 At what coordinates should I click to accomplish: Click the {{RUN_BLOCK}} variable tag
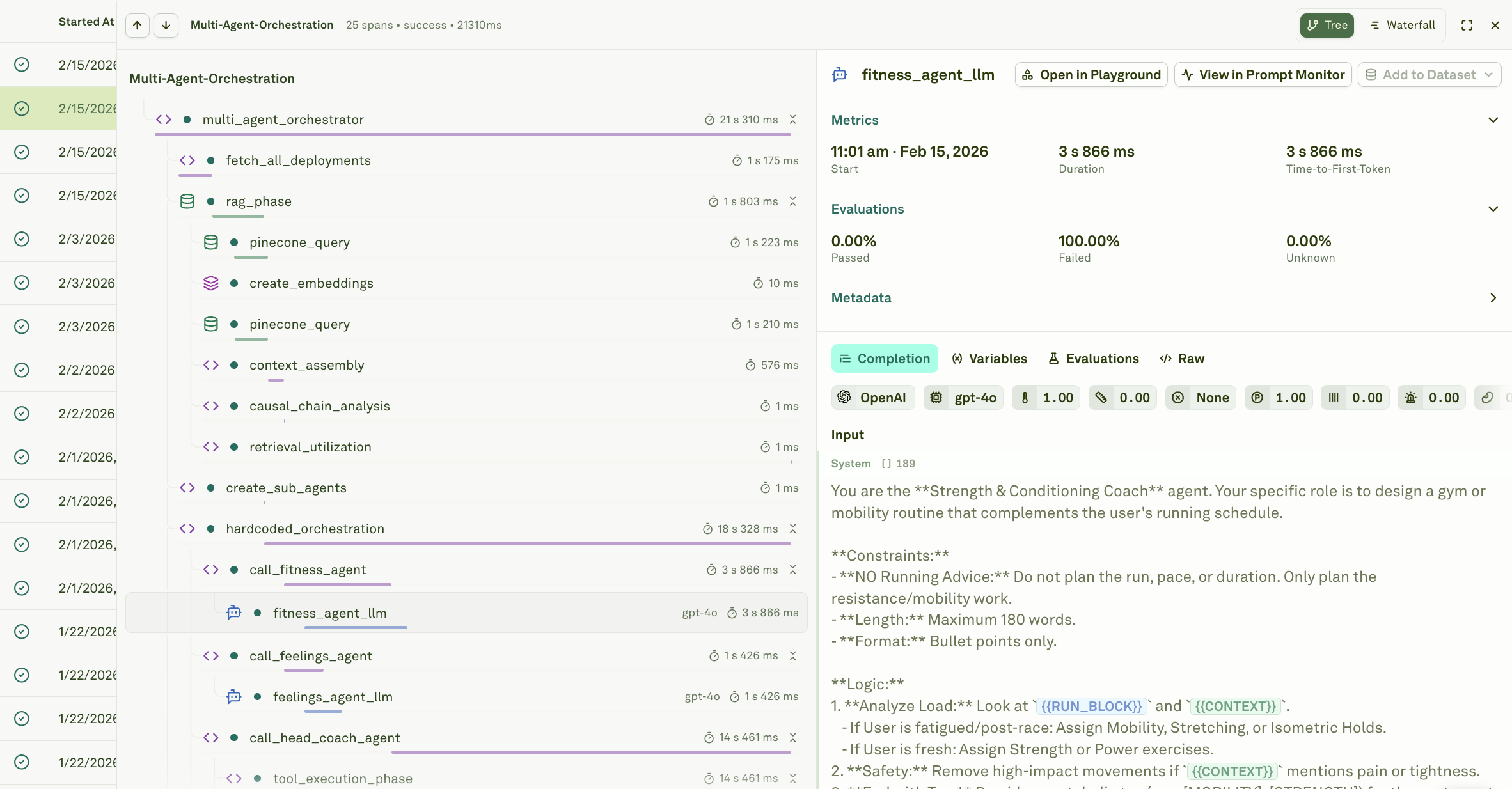[x=1091, y=706]
